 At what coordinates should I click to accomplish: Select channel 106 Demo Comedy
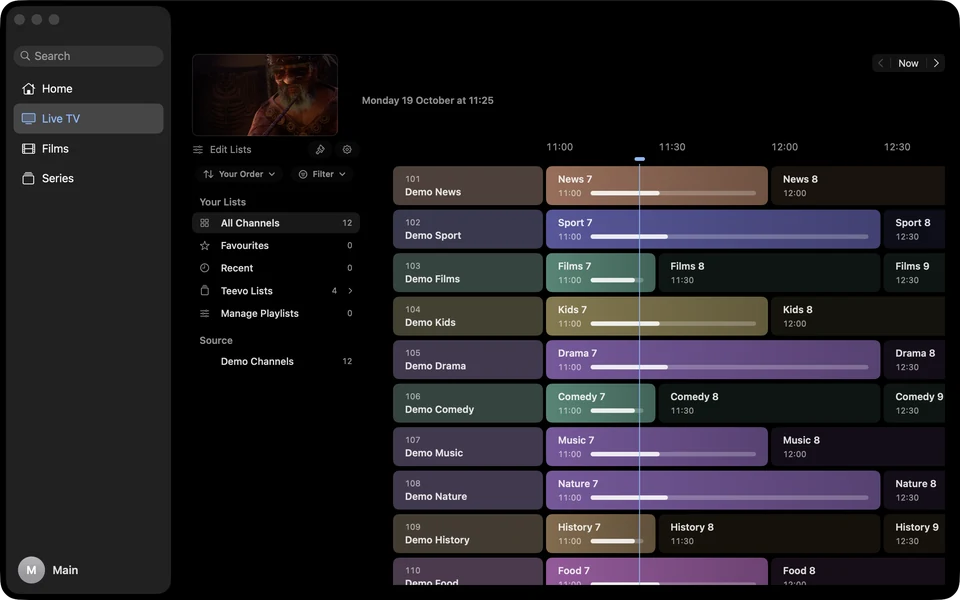[468, 403]
